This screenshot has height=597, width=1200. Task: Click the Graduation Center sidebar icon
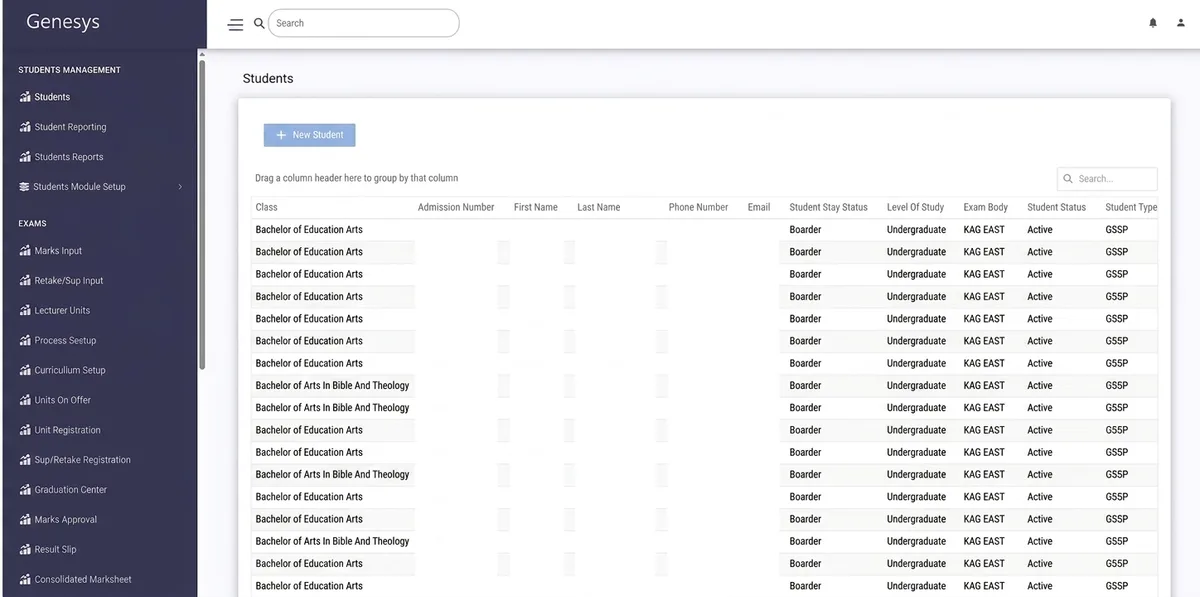click(x=25, y=490)
